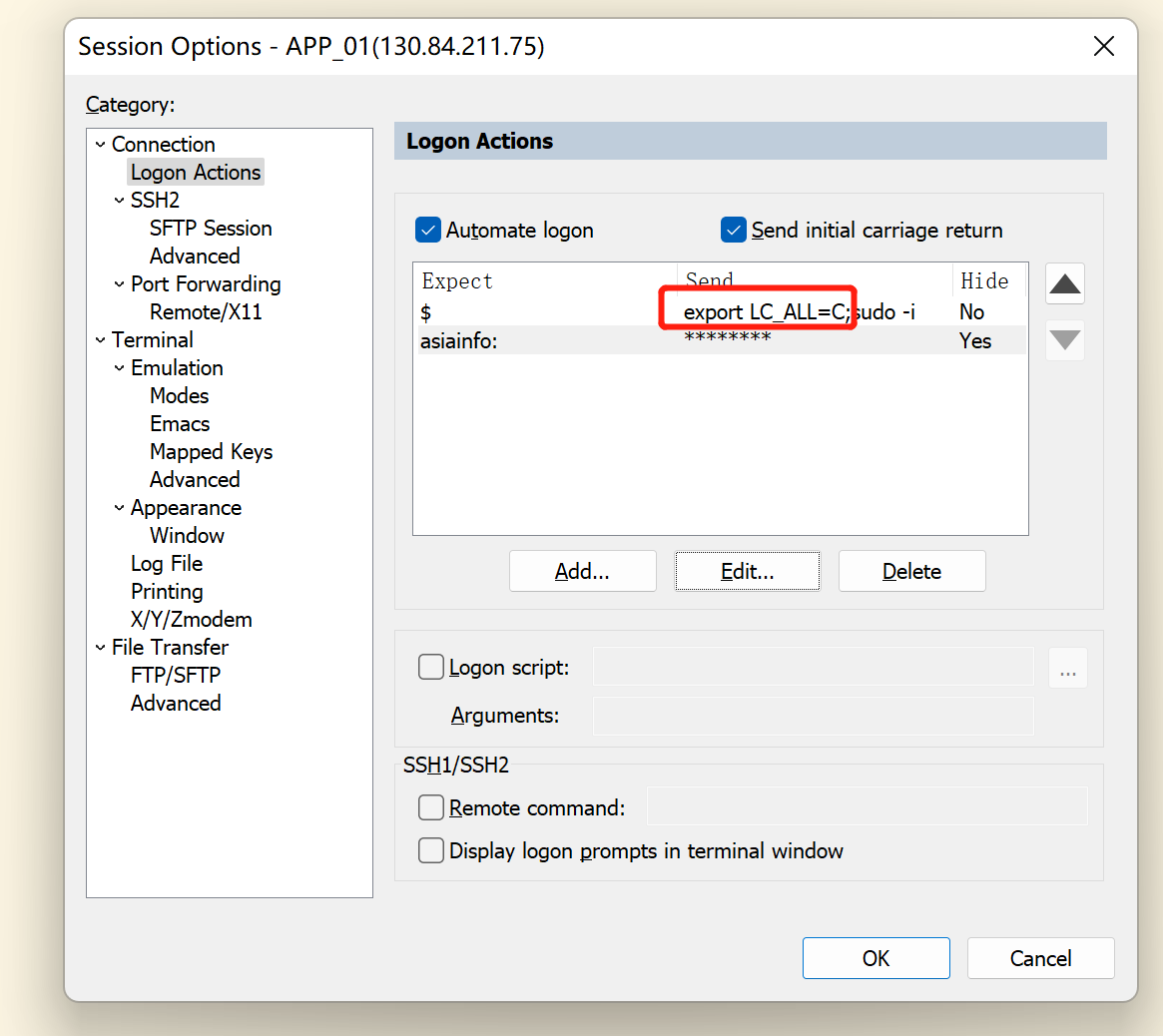Collapse the Connection category
Screen dimensions: 1163x1036
click(x=100, y=144)
